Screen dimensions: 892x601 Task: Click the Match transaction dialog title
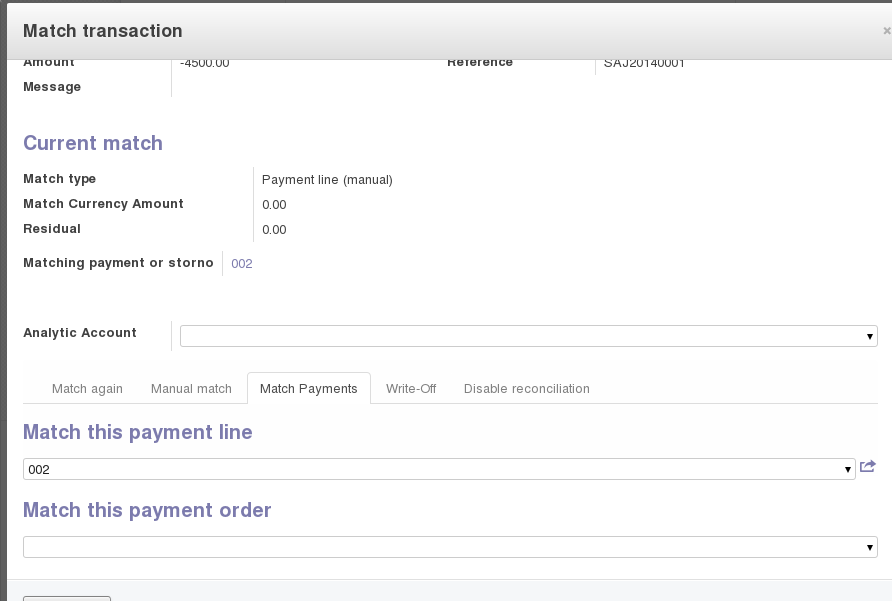click(103, 31)
